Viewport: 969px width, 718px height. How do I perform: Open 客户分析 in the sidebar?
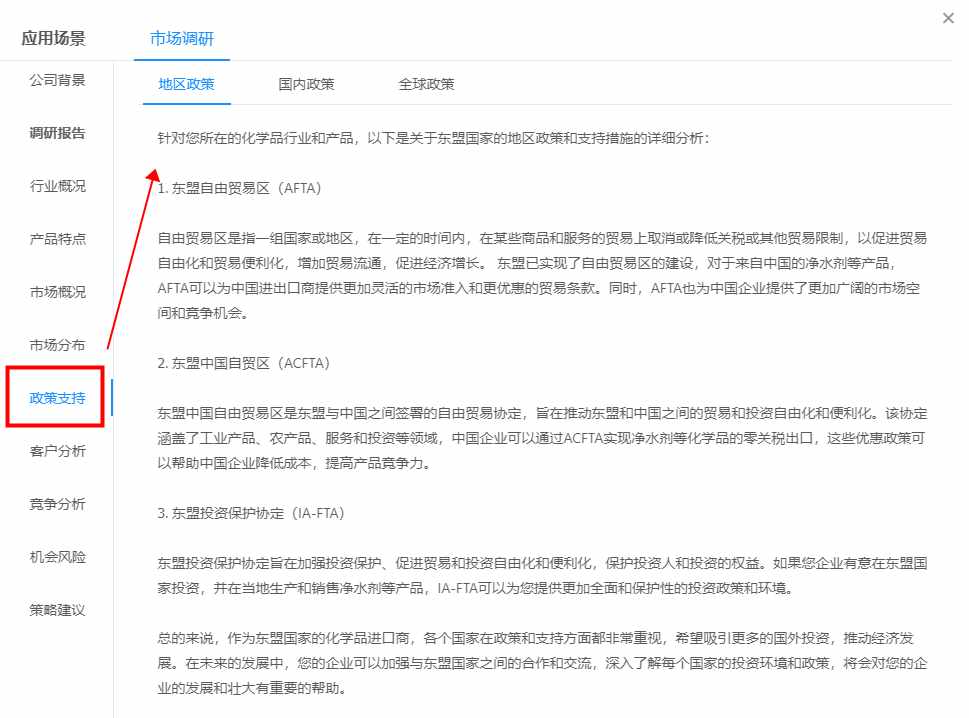click(x=57, y=451)
